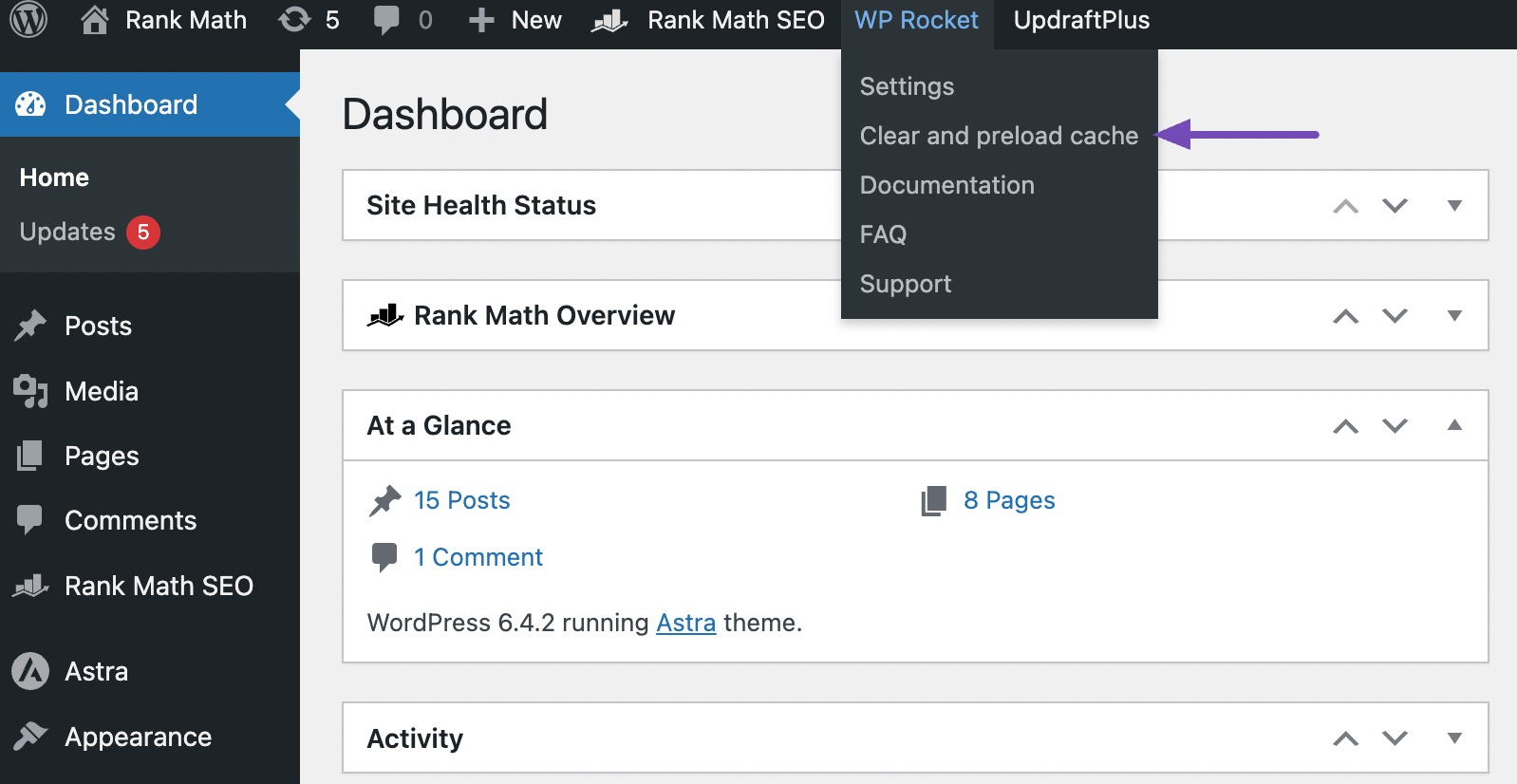Image resolution: width=1517 pixels, height=784 pixels.
Task: Click the Dashboard gauge icon in sidebar
Action: click(30, 104)
